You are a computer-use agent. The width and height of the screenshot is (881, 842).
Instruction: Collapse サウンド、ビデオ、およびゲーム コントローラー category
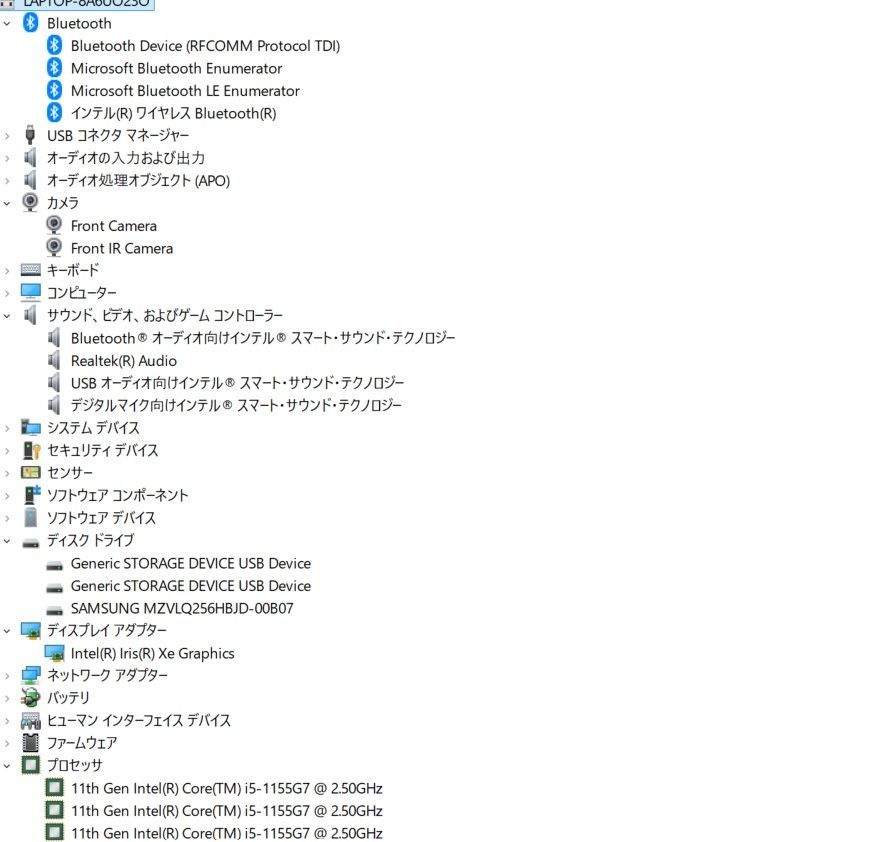[x=7, y=316]
